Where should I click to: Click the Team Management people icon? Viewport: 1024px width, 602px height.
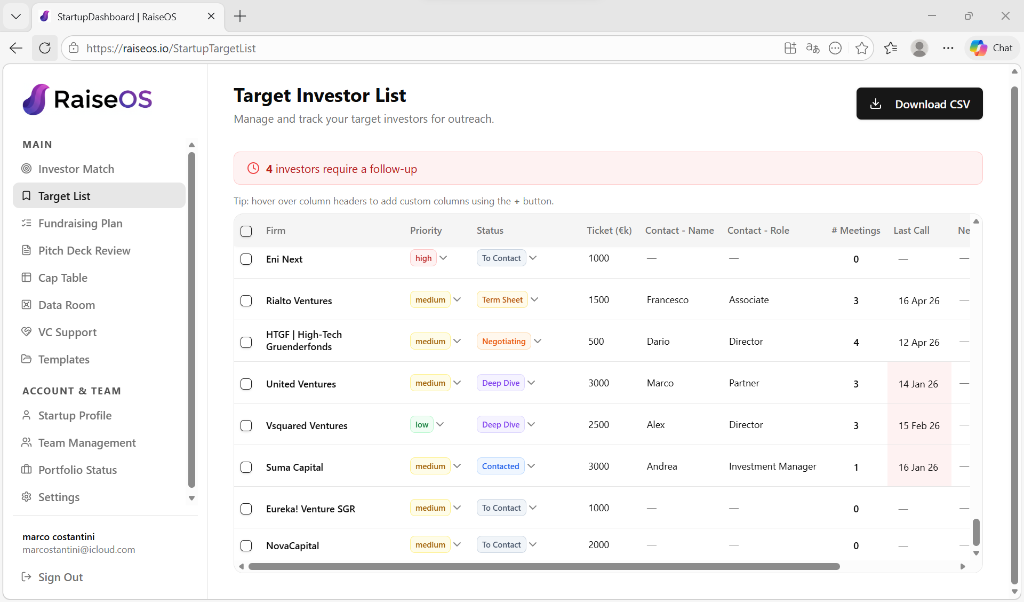26,443
